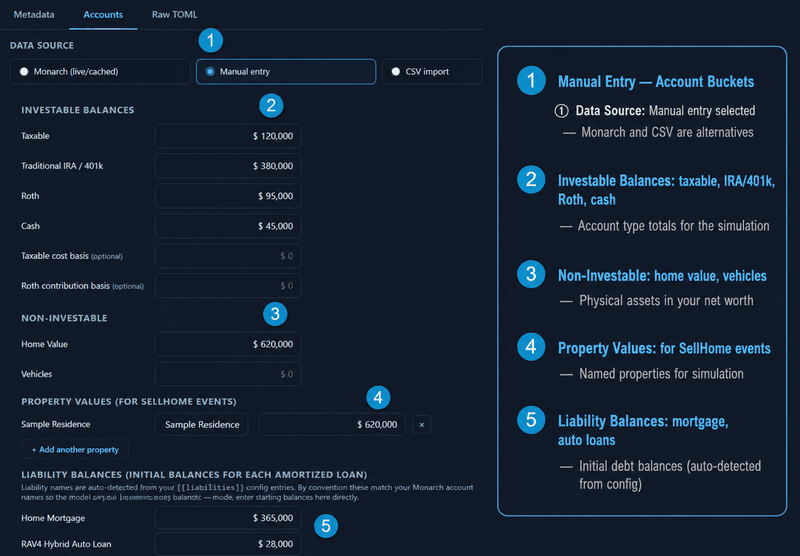Viewport: 800px width, 556px height.
Task: Click the Home Mortgage label
Action: tap(53, 518)
